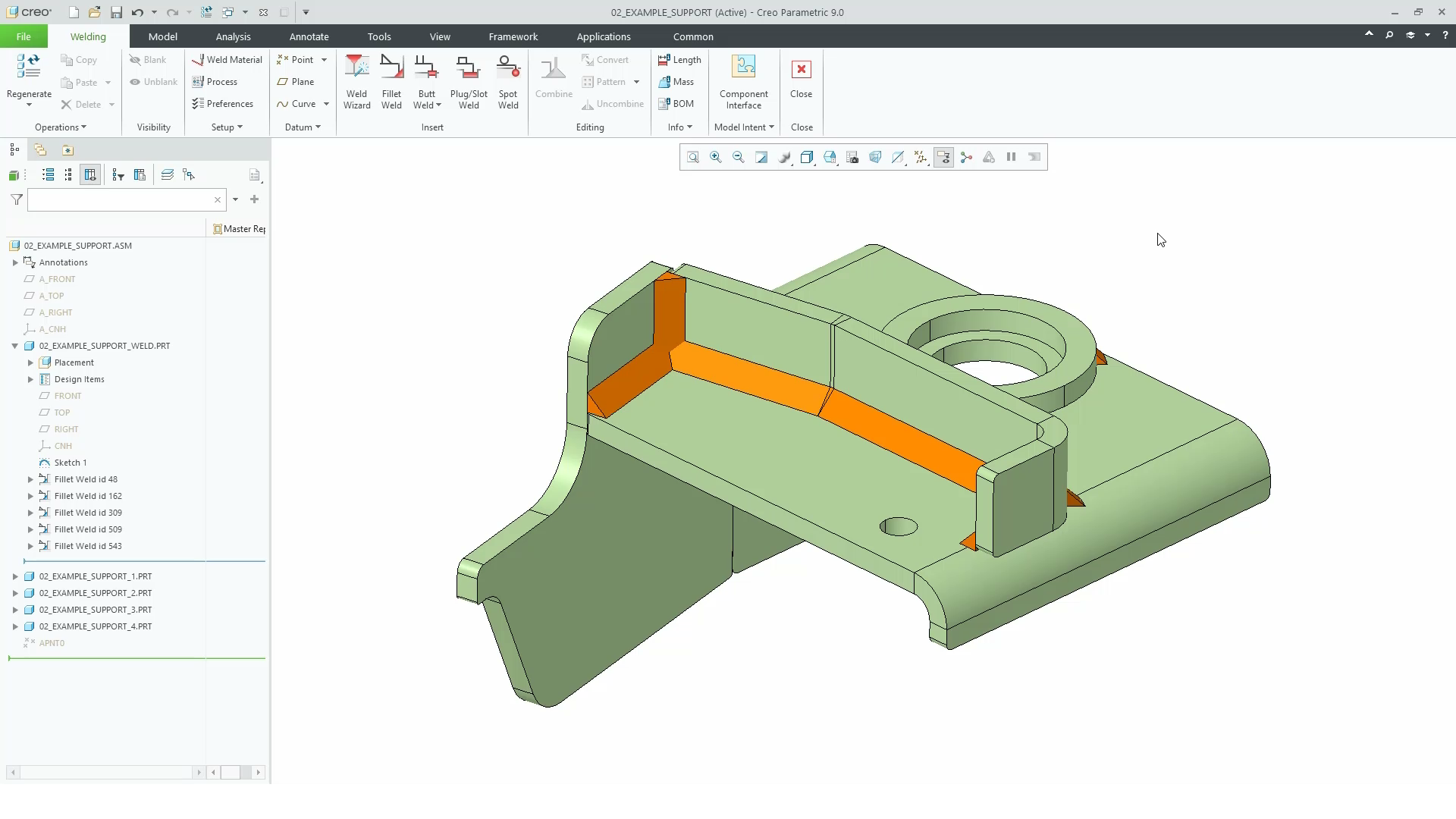Expand 02_EXAMPLE_SUPPORT_1.PRT node

click(15, 576)
